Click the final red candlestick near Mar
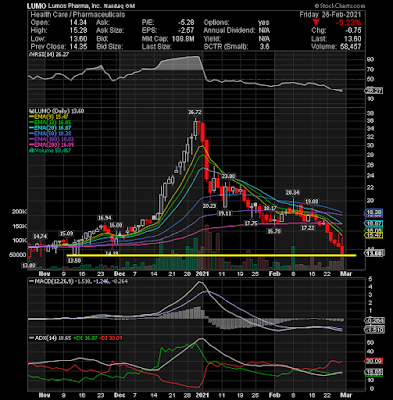Viewport: 393px width, 400px height. point(342,250)
